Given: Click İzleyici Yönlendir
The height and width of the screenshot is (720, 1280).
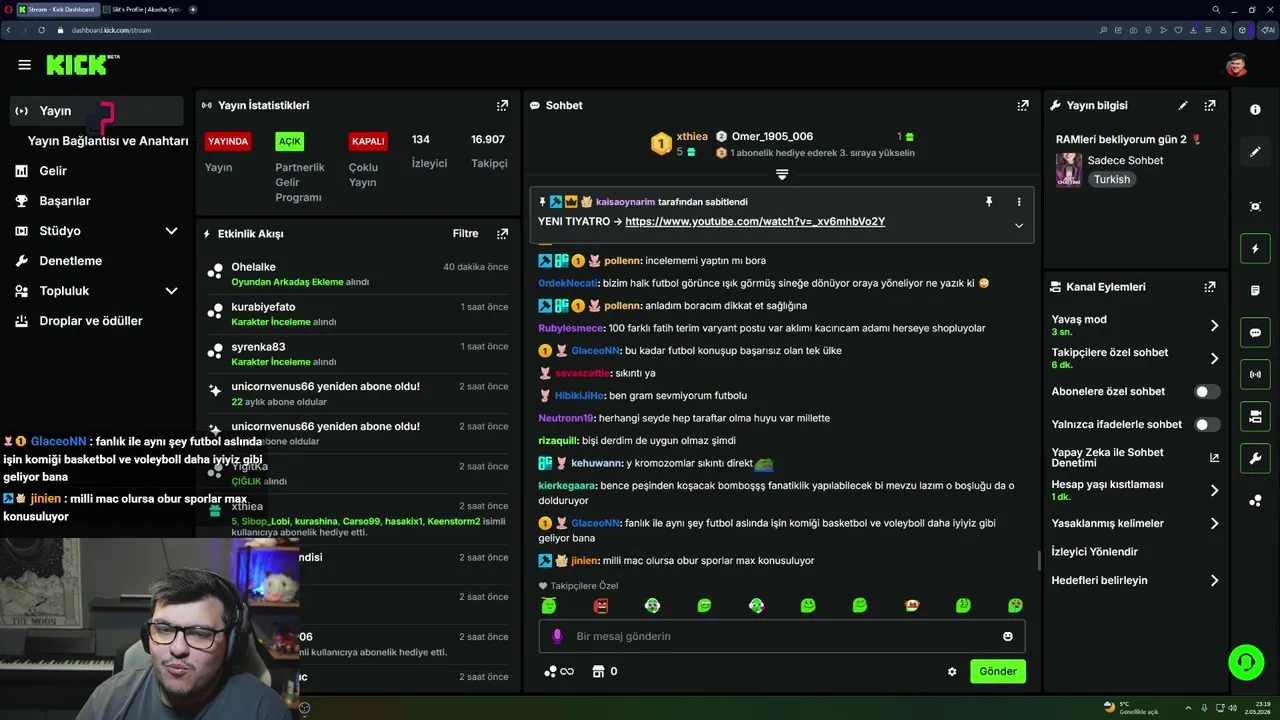Looking at the screenshot, I should [x=1094, y=552].
